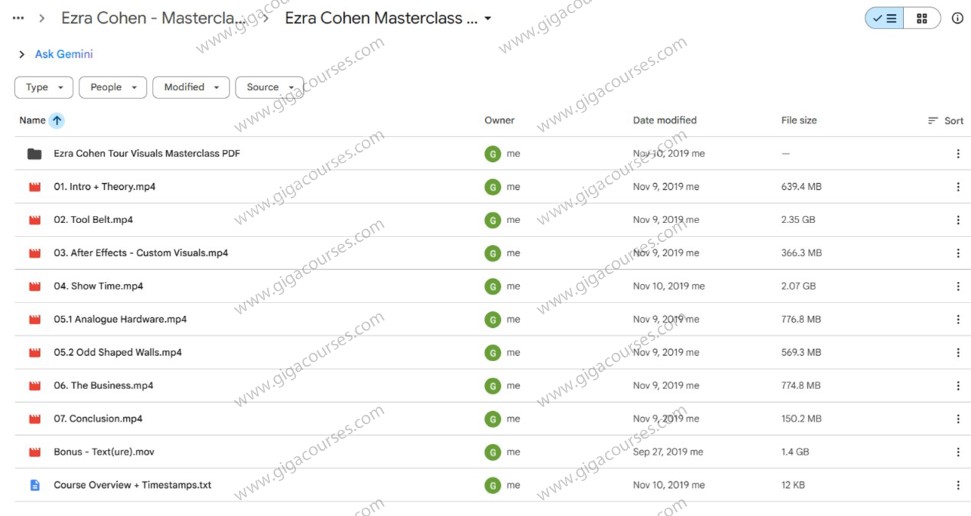Select 03. After Effects - Custom Visuals.mp4

tap(141, 253)
